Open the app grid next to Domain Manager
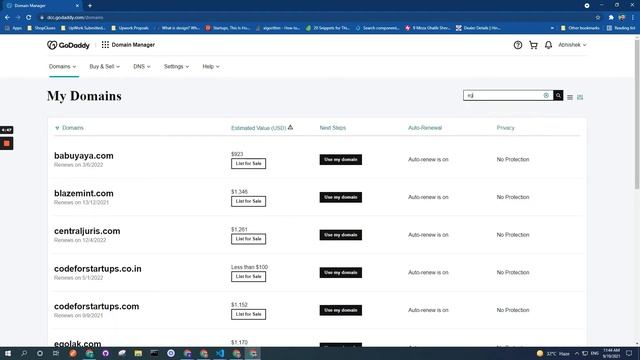 click(105, 45)
